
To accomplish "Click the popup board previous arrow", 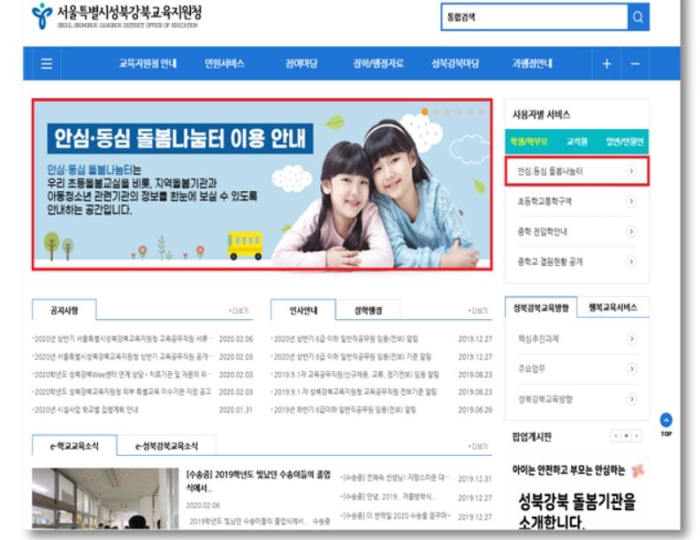I will pyautogui.click(x=616, y=436).
